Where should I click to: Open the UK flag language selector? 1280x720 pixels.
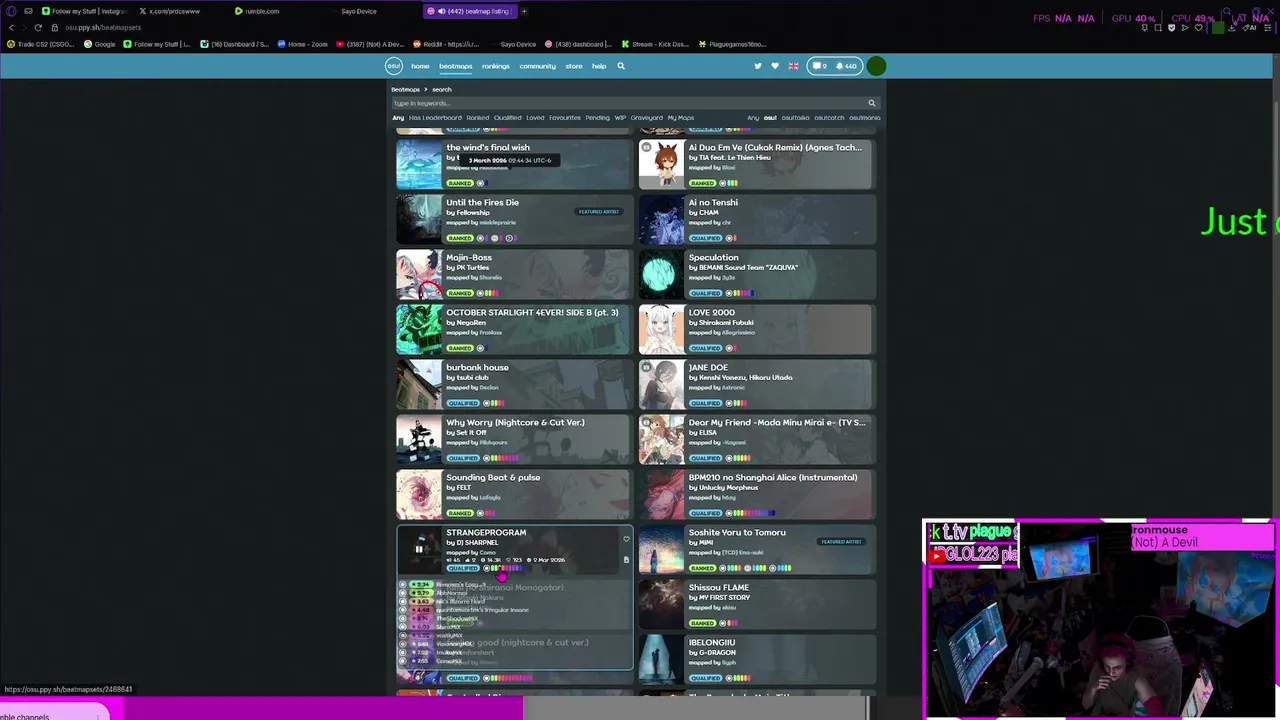point(794,66)
